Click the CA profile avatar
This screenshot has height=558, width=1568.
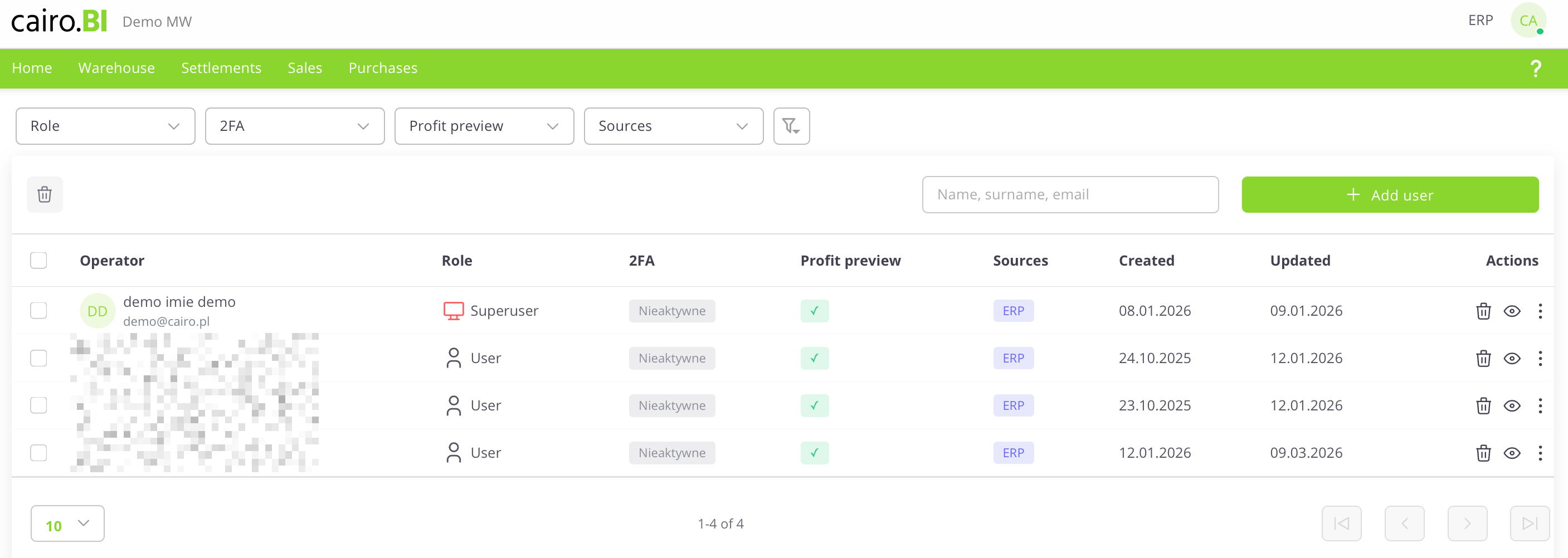point(1528,21)
